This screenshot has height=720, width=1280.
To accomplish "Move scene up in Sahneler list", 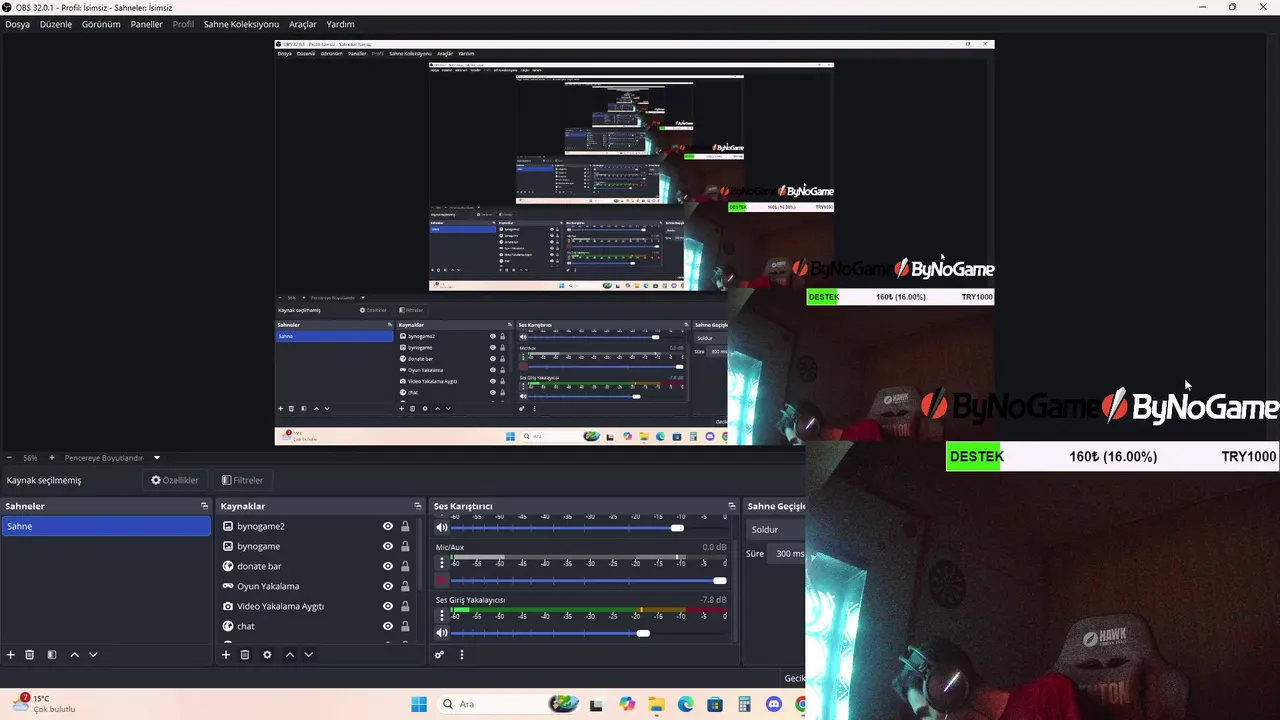I will pyautogui.click(x=74, y=655).
